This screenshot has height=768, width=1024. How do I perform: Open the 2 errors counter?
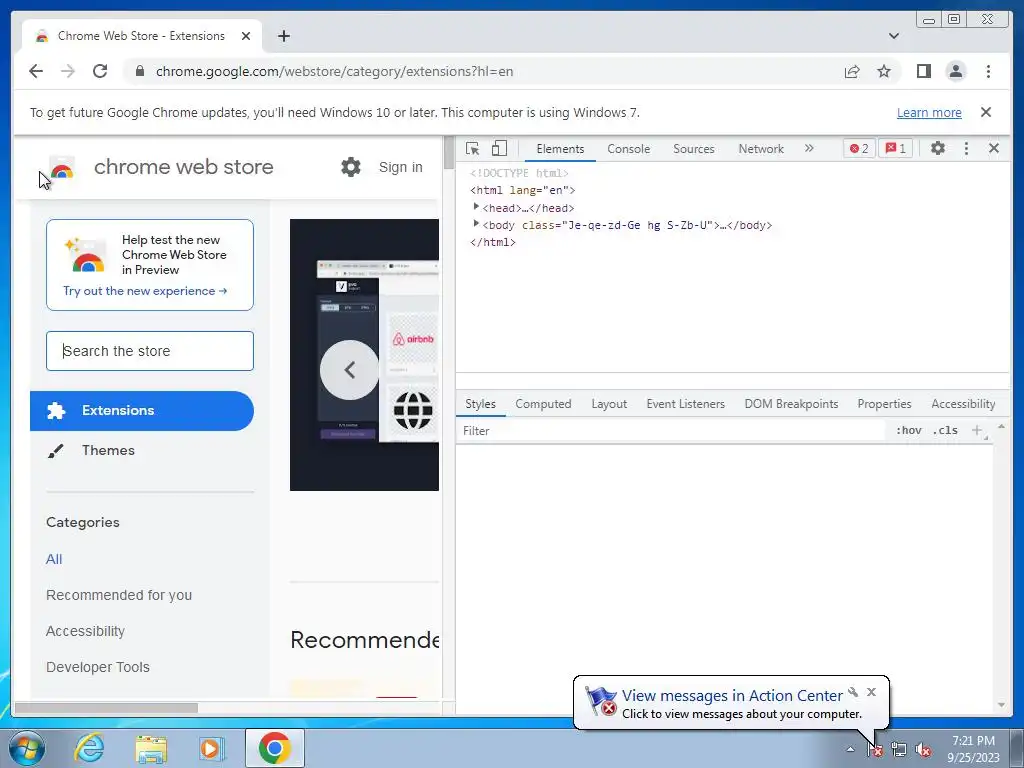tap(859, 148)
